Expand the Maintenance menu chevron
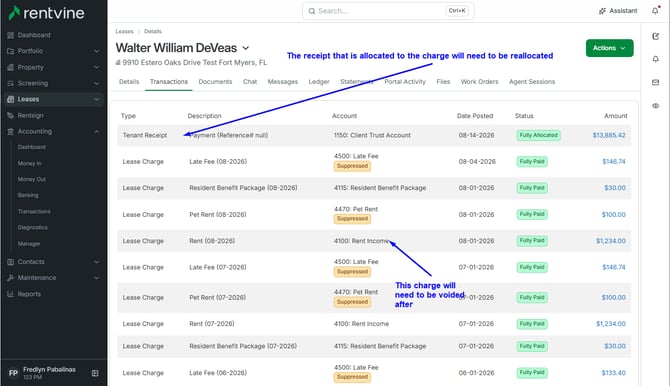The width and height of the screenshot is (670, 386). coord(97,278)
